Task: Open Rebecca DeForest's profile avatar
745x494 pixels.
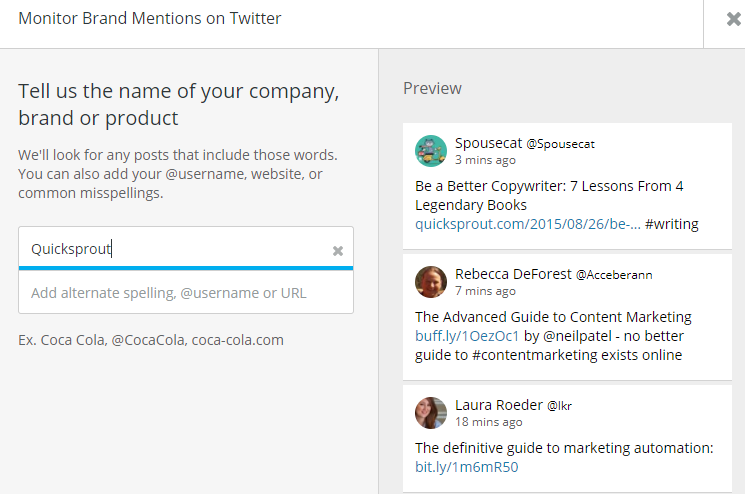Action: (x=431, y=282)
